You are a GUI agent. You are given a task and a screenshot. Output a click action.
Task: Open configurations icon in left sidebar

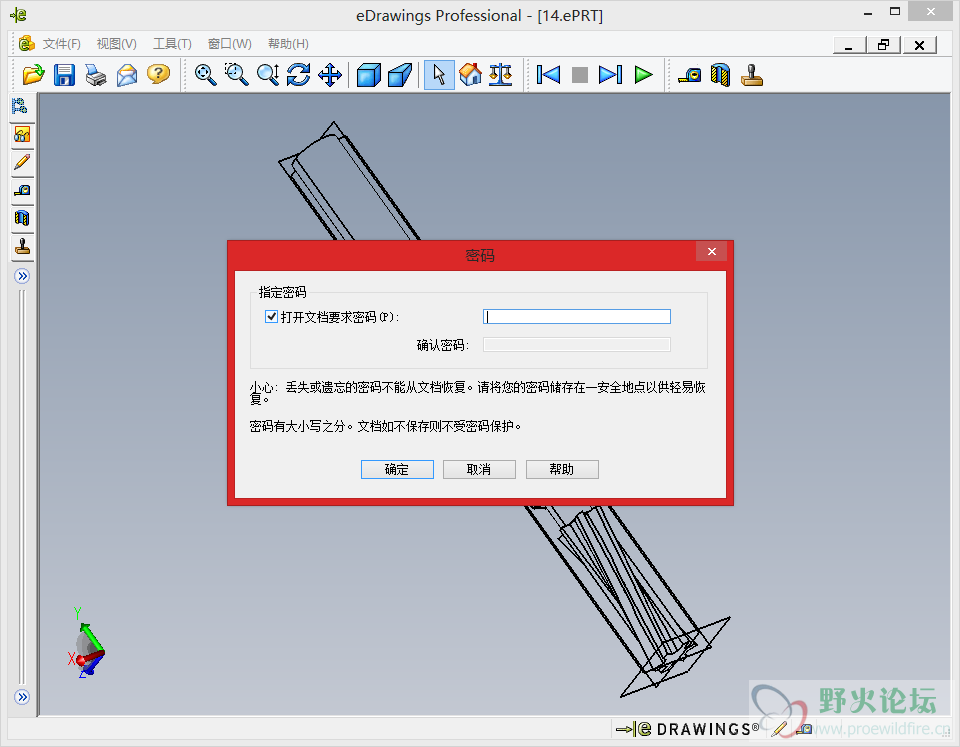click(22, 134)
